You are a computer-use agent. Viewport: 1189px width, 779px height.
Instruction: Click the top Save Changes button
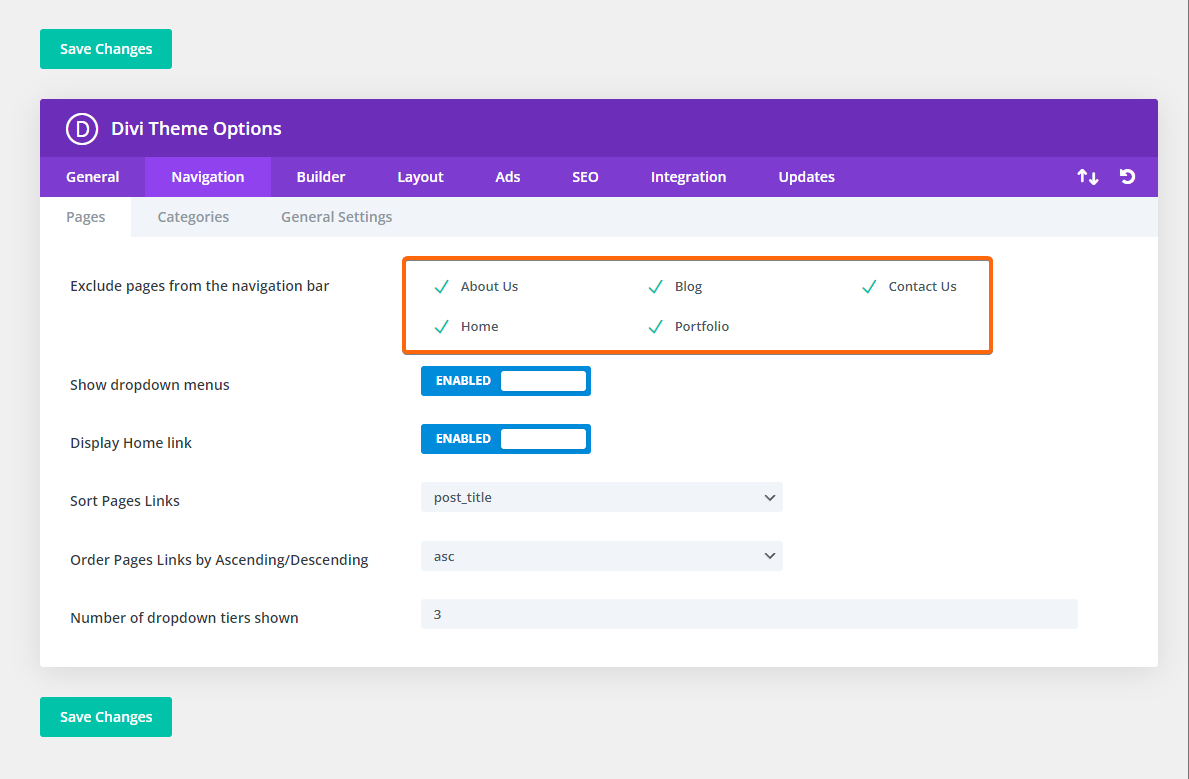pos(106,49)
